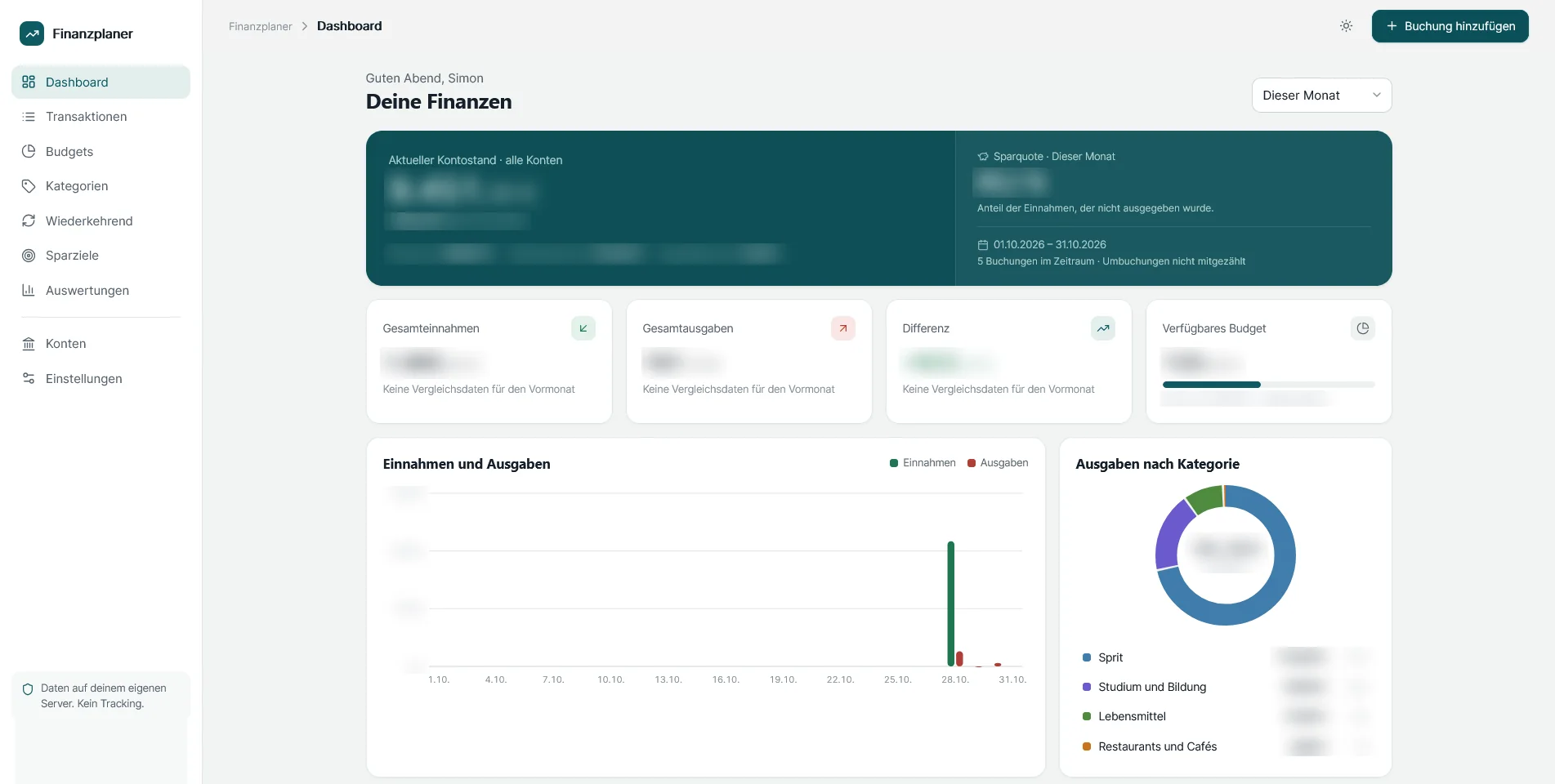This screenshot has height=784, width=1555.
Task: Select Kategorien in the sidebar
Action: [101, 186]
